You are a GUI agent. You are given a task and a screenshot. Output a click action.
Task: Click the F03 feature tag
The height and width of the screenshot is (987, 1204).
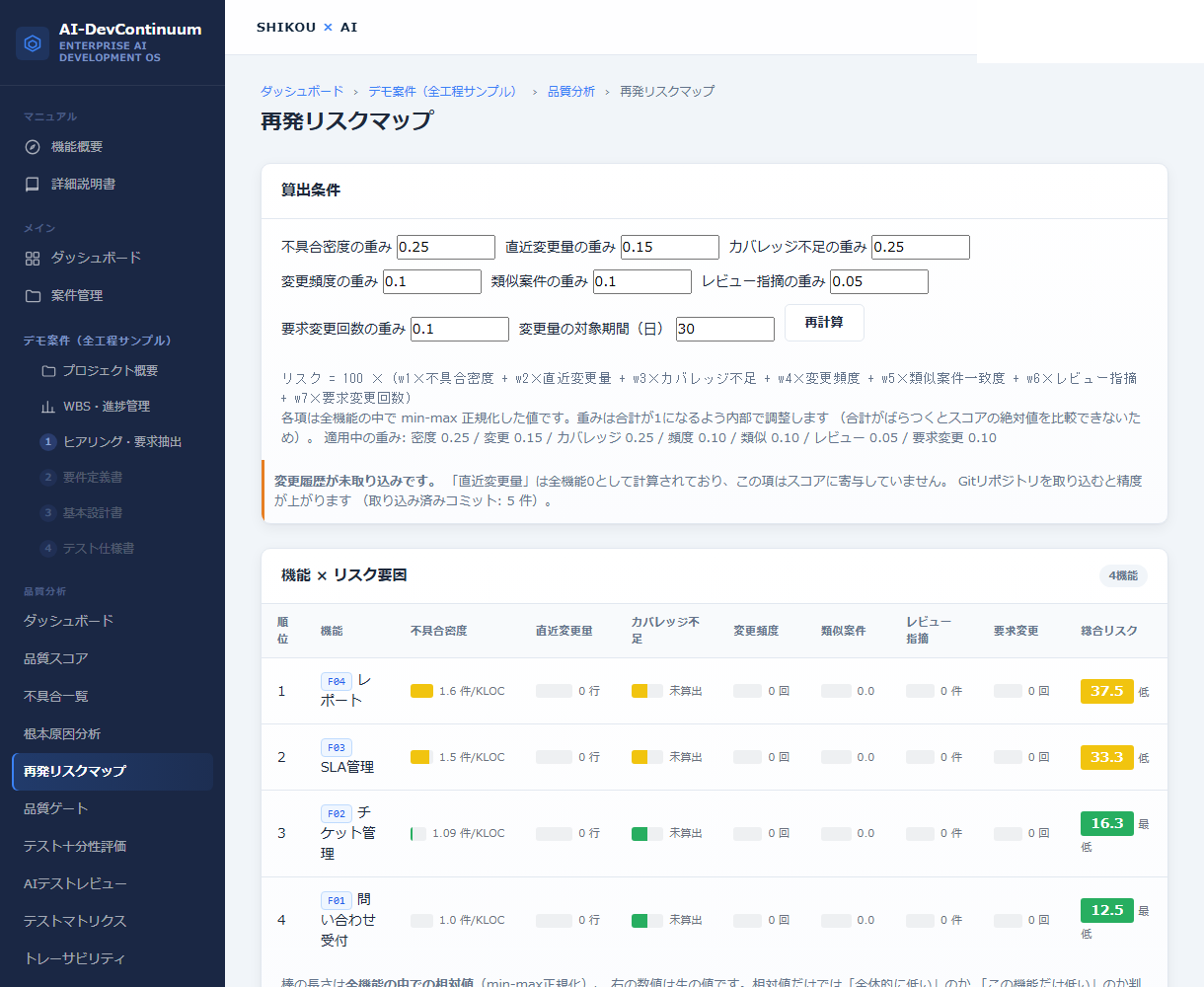pyautogui.click(x=337, y=748)
